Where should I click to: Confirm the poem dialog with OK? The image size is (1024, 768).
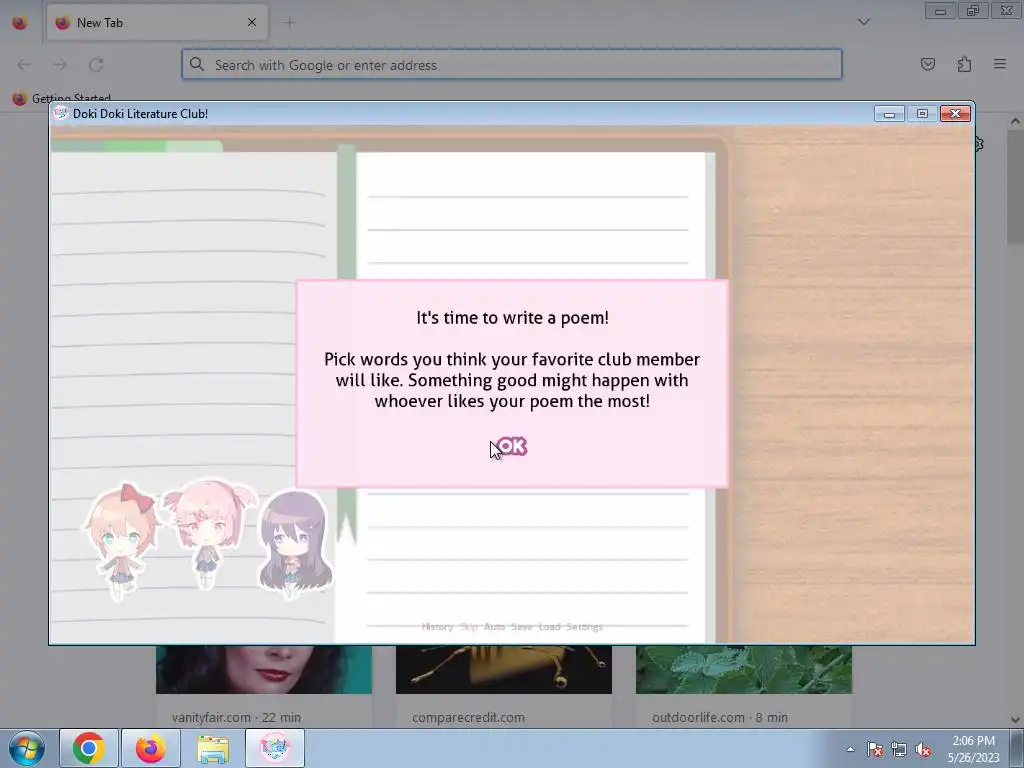click(x=512, y=447)
